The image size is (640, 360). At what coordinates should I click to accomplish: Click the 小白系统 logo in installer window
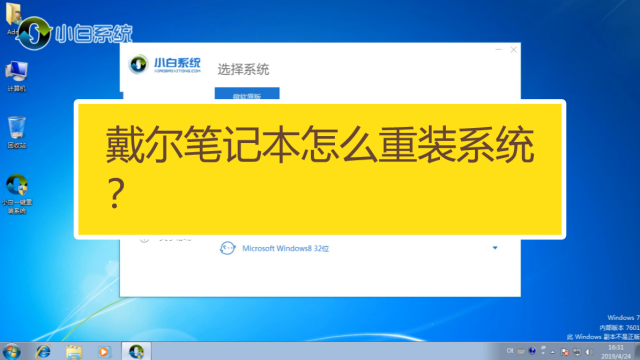click(165, 64)
